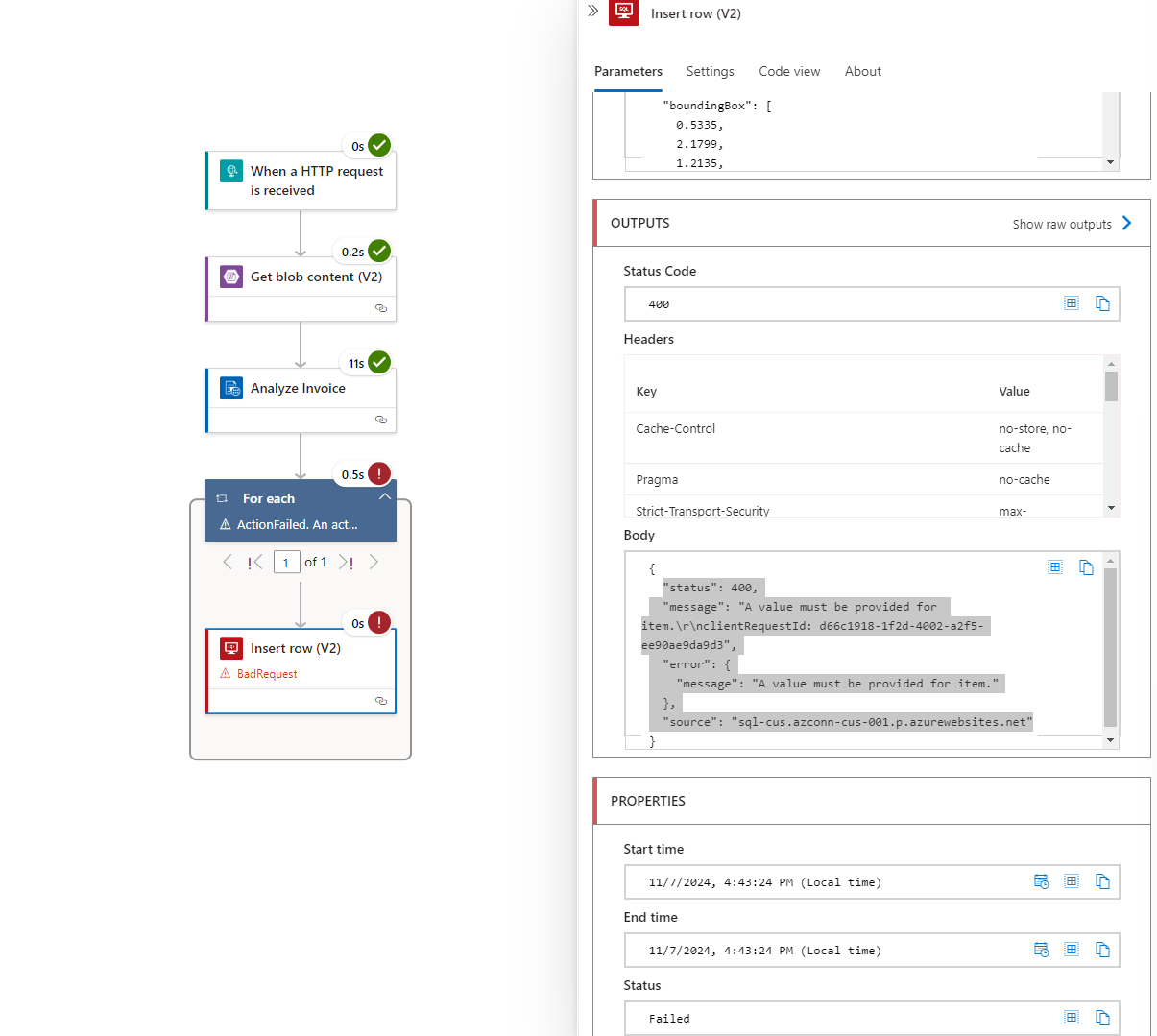Image resolution: width=1157 pixels, height=1036 pixels.
Task: Click the calendar icon for End time
Action: 1041,950
